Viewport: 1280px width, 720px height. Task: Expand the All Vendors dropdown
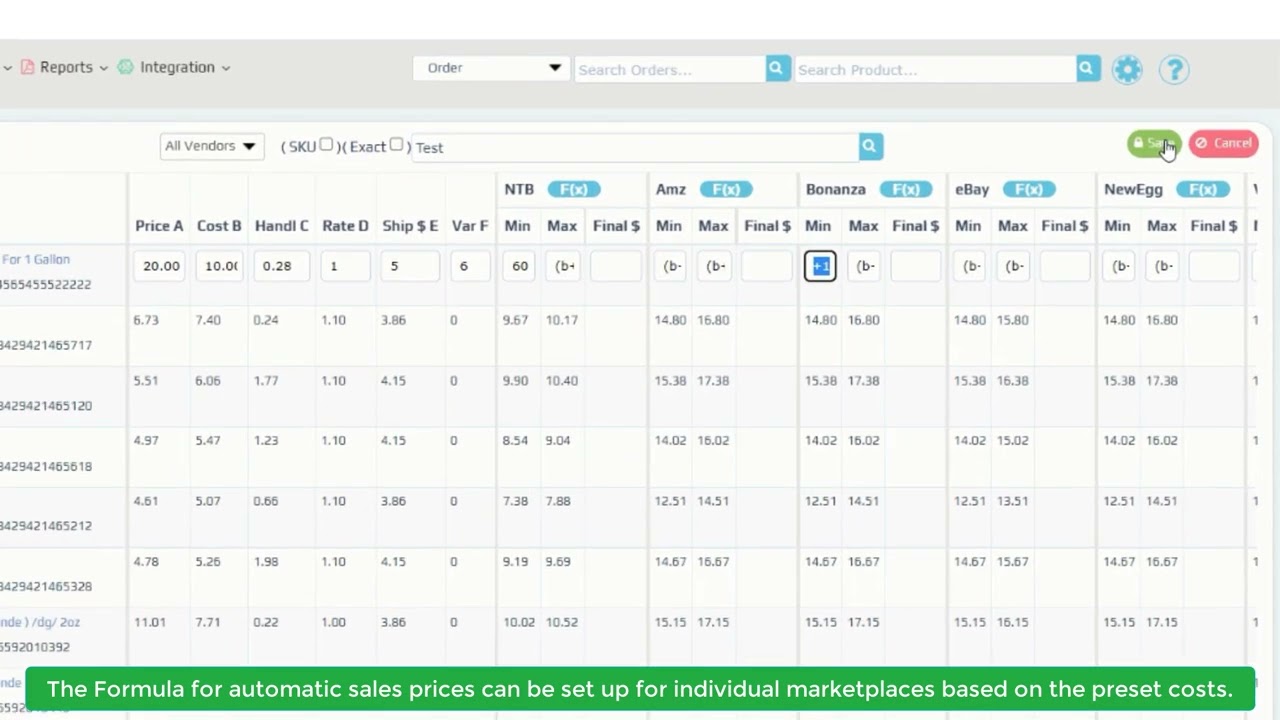[x=211, y=146]
